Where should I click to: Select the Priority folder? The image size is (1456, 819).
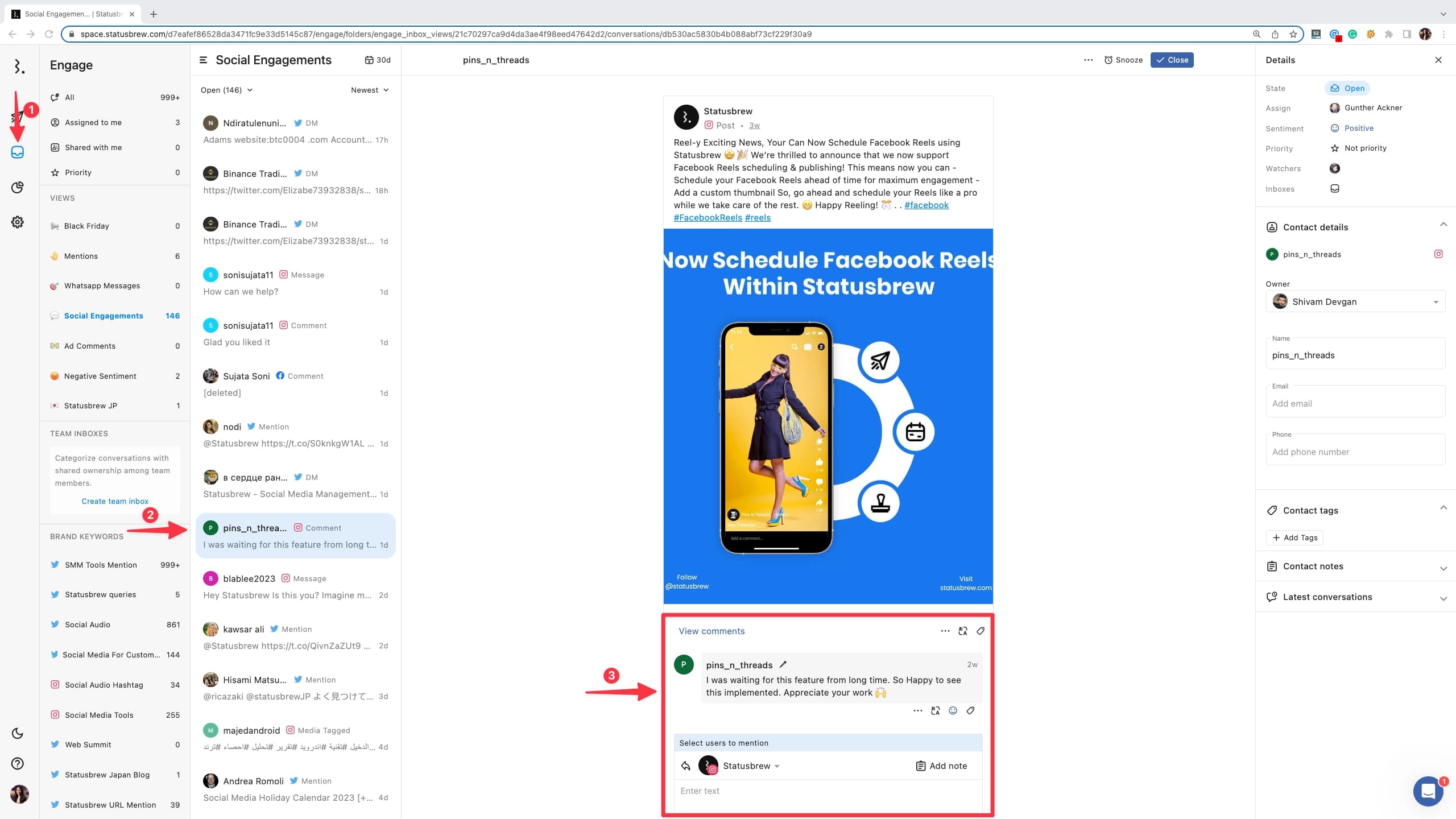coord(115,172)
